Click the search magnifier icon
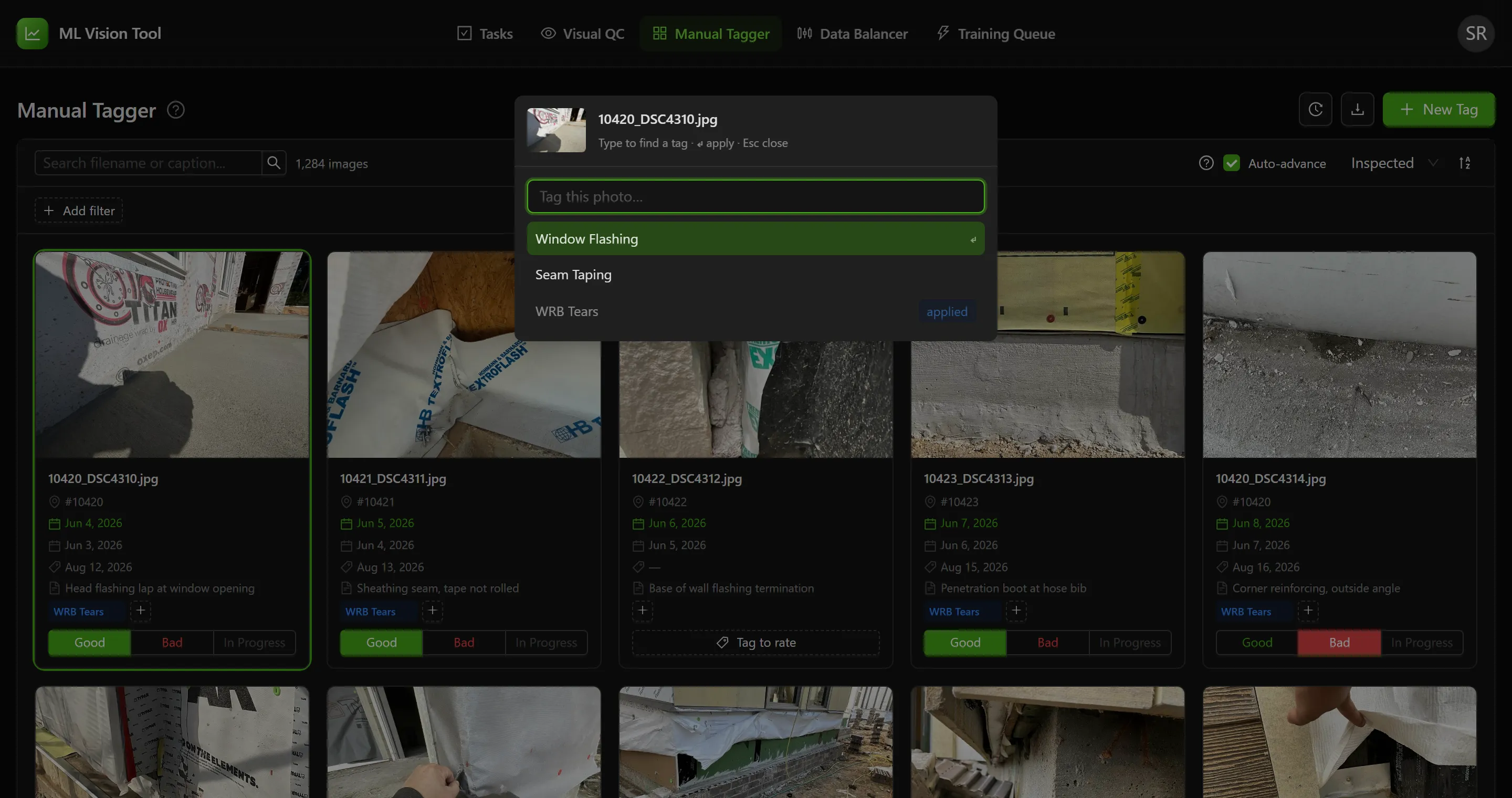The width and height of the screenshot is (1512, 798). tap(274, 163)
